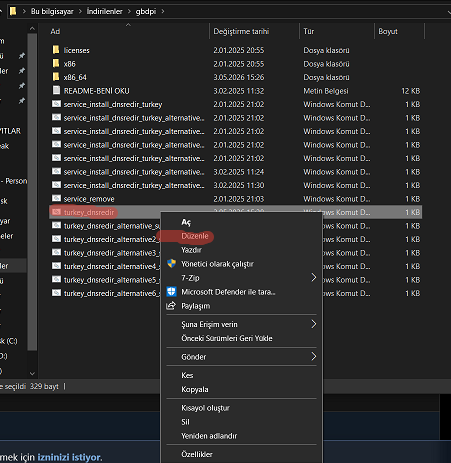
Task: Select the service_remove batch file icon
Action: [56, 198]
